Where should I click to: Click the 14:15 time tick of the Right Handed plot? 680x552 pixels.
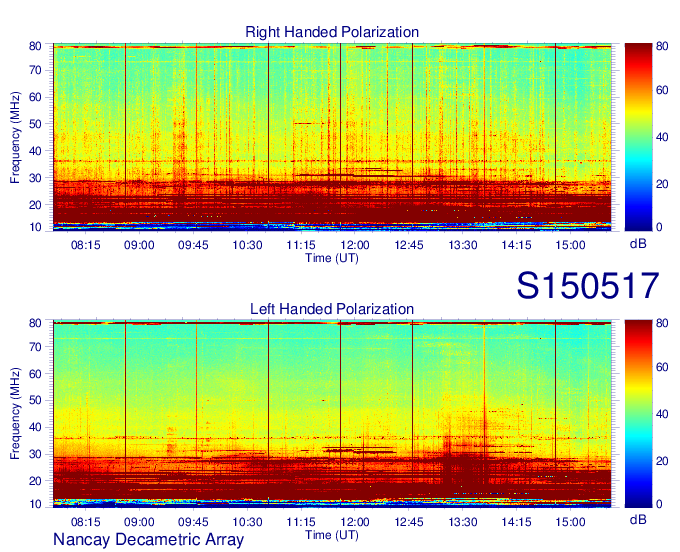(517, 245)
